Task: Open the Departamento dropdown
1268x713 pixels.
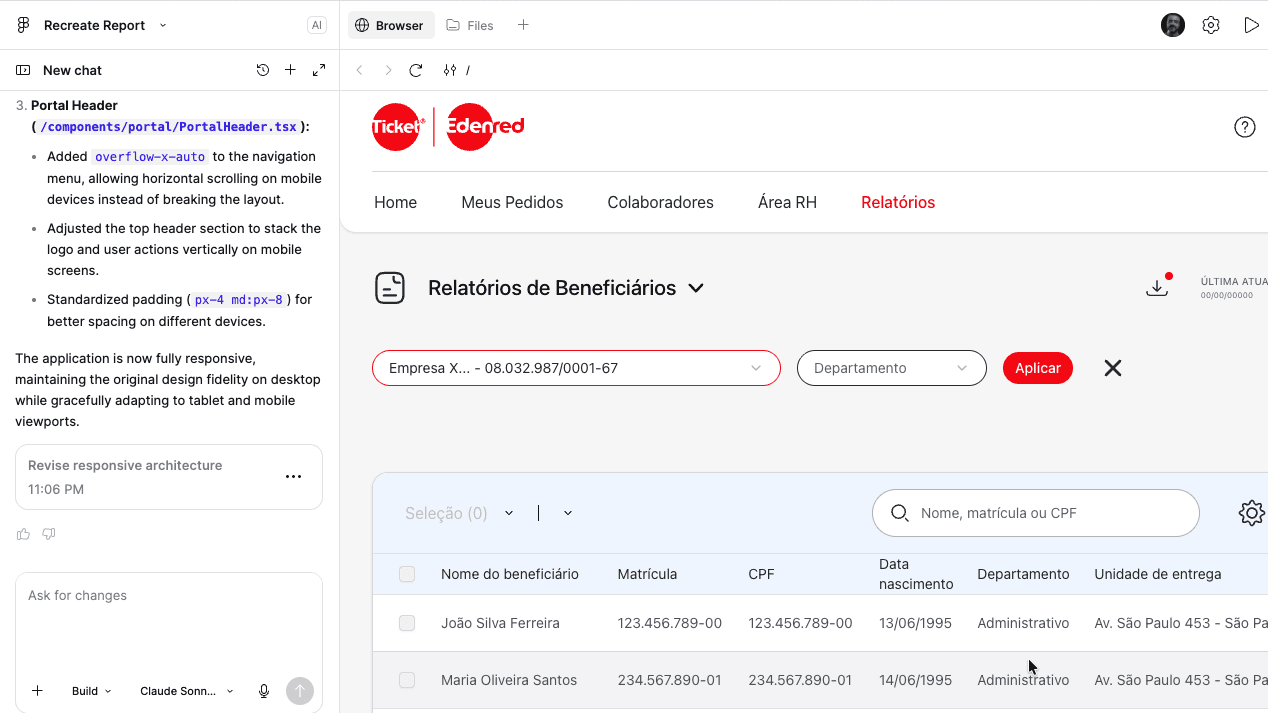Action: click(x=892, y=368)
